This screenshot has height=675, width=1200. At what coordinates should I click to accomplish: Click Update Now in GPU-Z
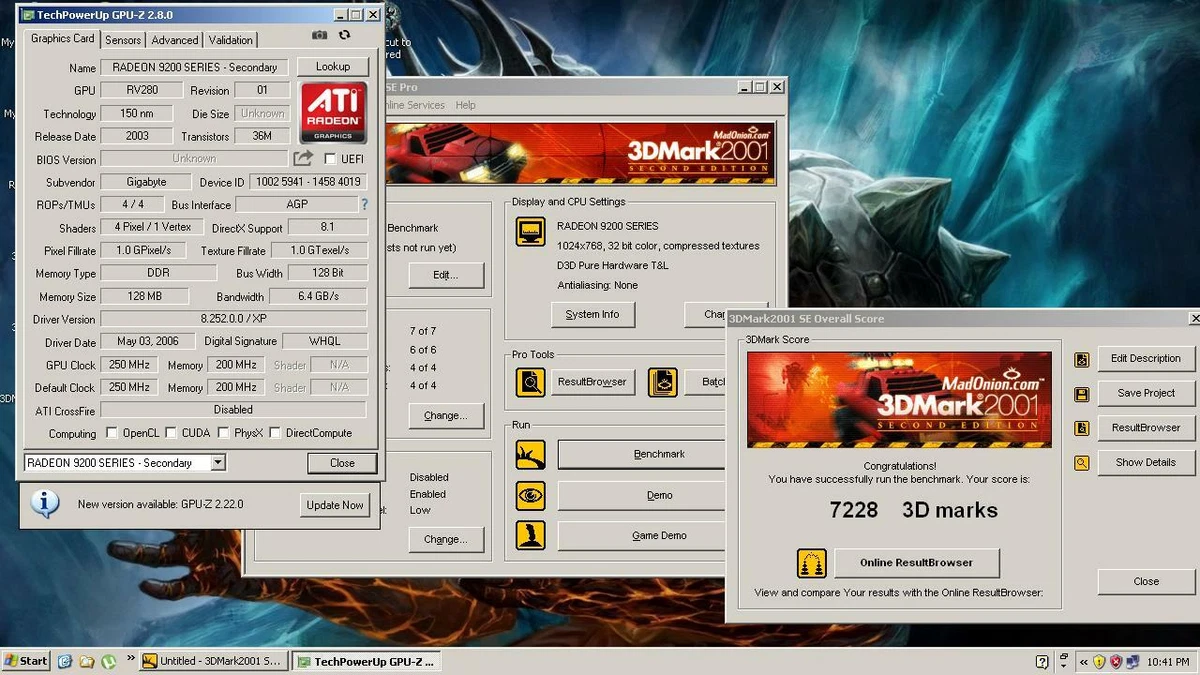point(335,505)
